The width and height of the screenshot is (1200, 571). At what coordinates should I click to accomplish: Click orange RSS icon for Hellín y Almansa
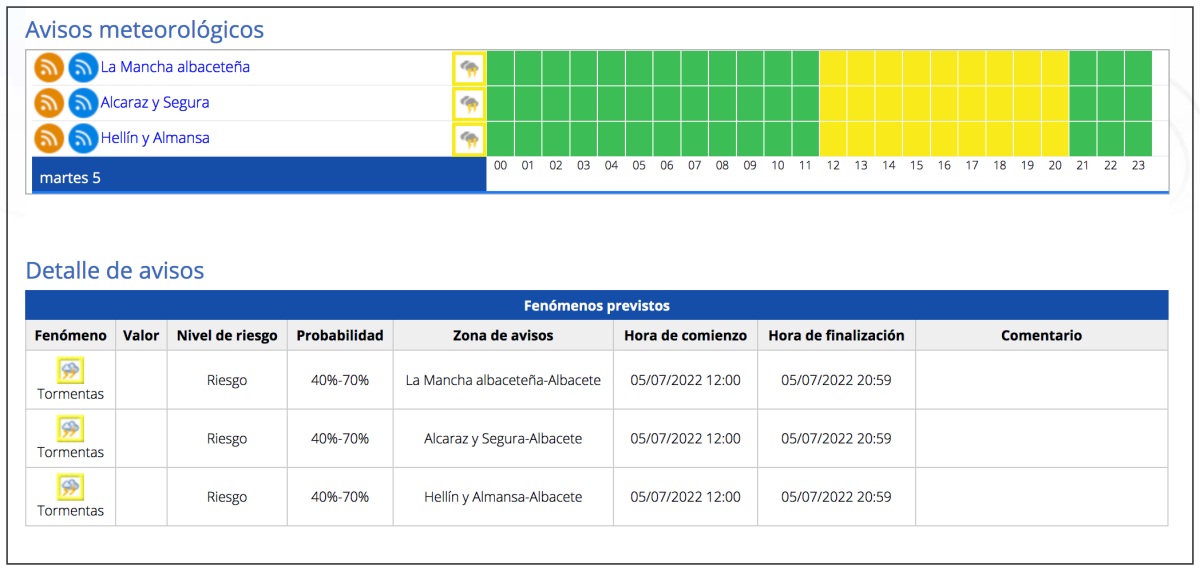(49, 138)
